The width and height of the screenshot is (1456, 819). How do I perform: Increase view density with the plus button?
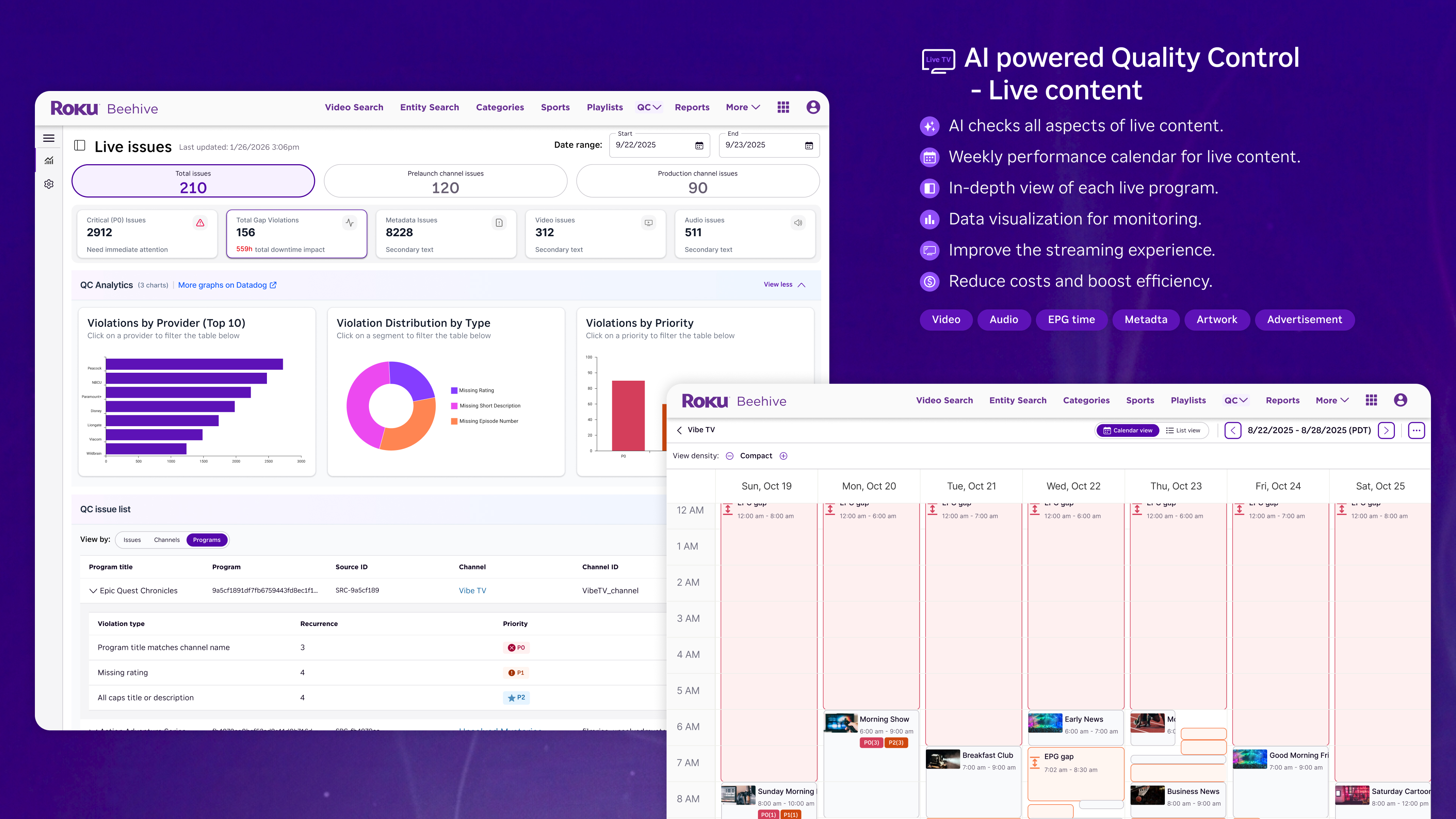pos(783,456)
